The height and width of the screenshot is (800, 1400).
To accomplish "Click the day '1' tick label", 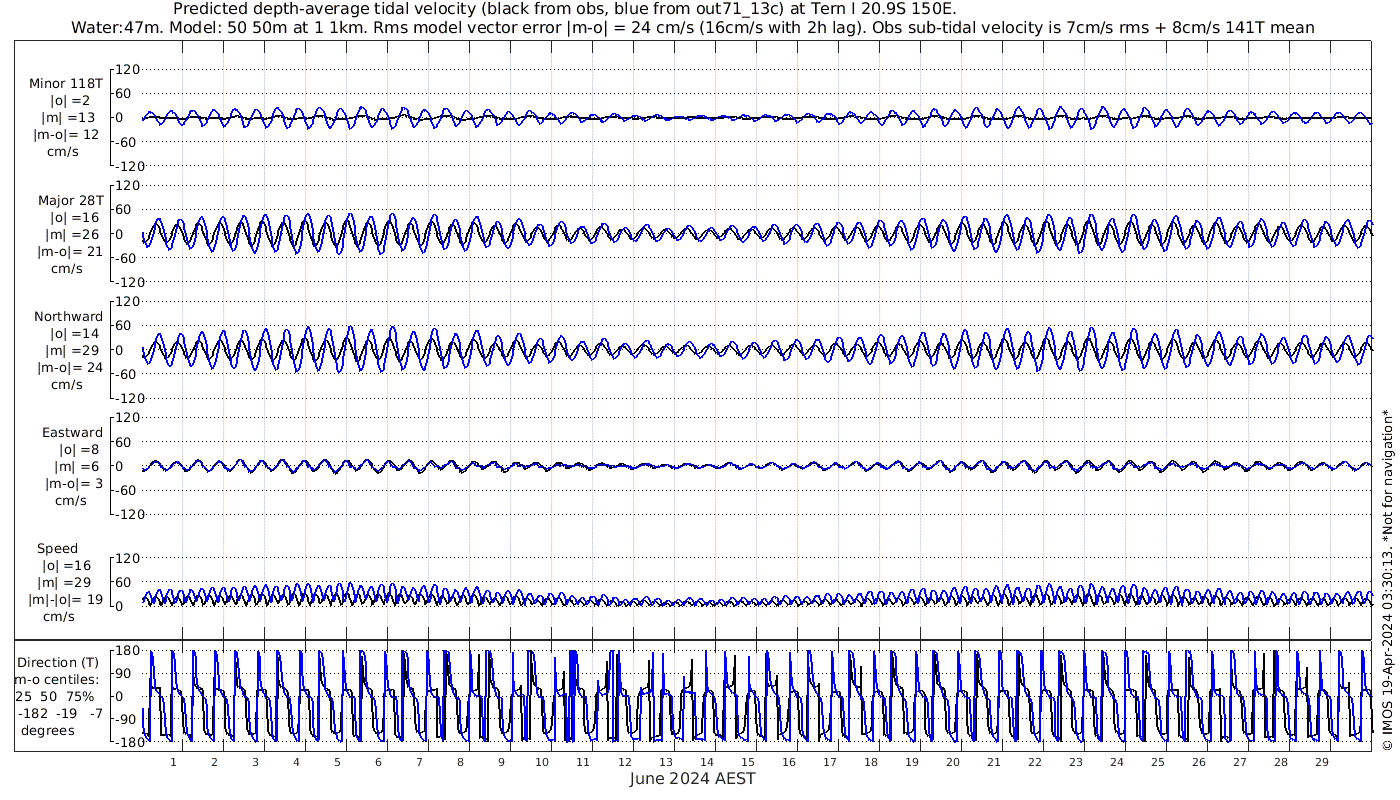I will 173,761.
